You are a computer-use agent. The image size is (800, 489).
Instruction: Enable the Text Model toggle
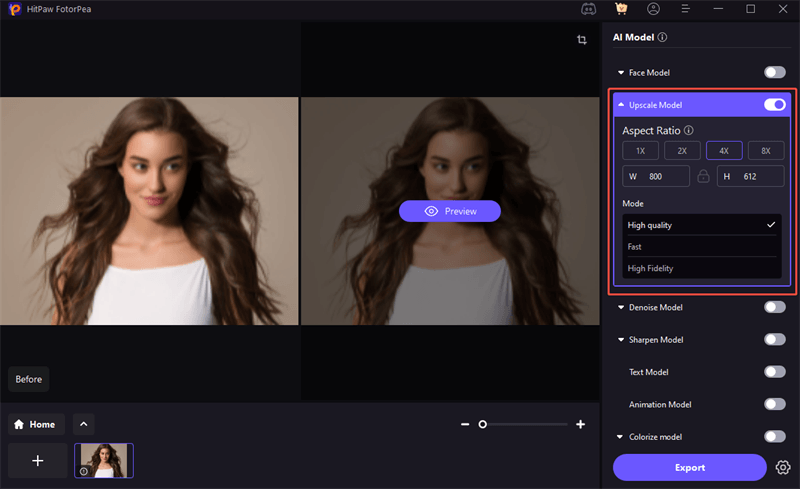tap(774, 372)
